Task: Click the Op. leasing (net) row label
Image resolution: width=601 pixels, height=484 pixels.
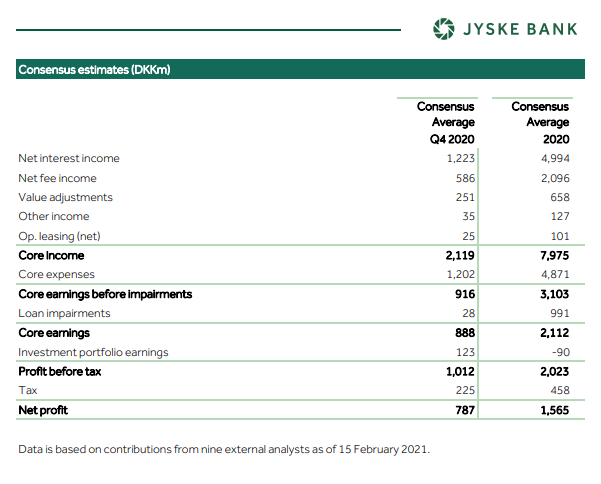Action: coord(60,236)
